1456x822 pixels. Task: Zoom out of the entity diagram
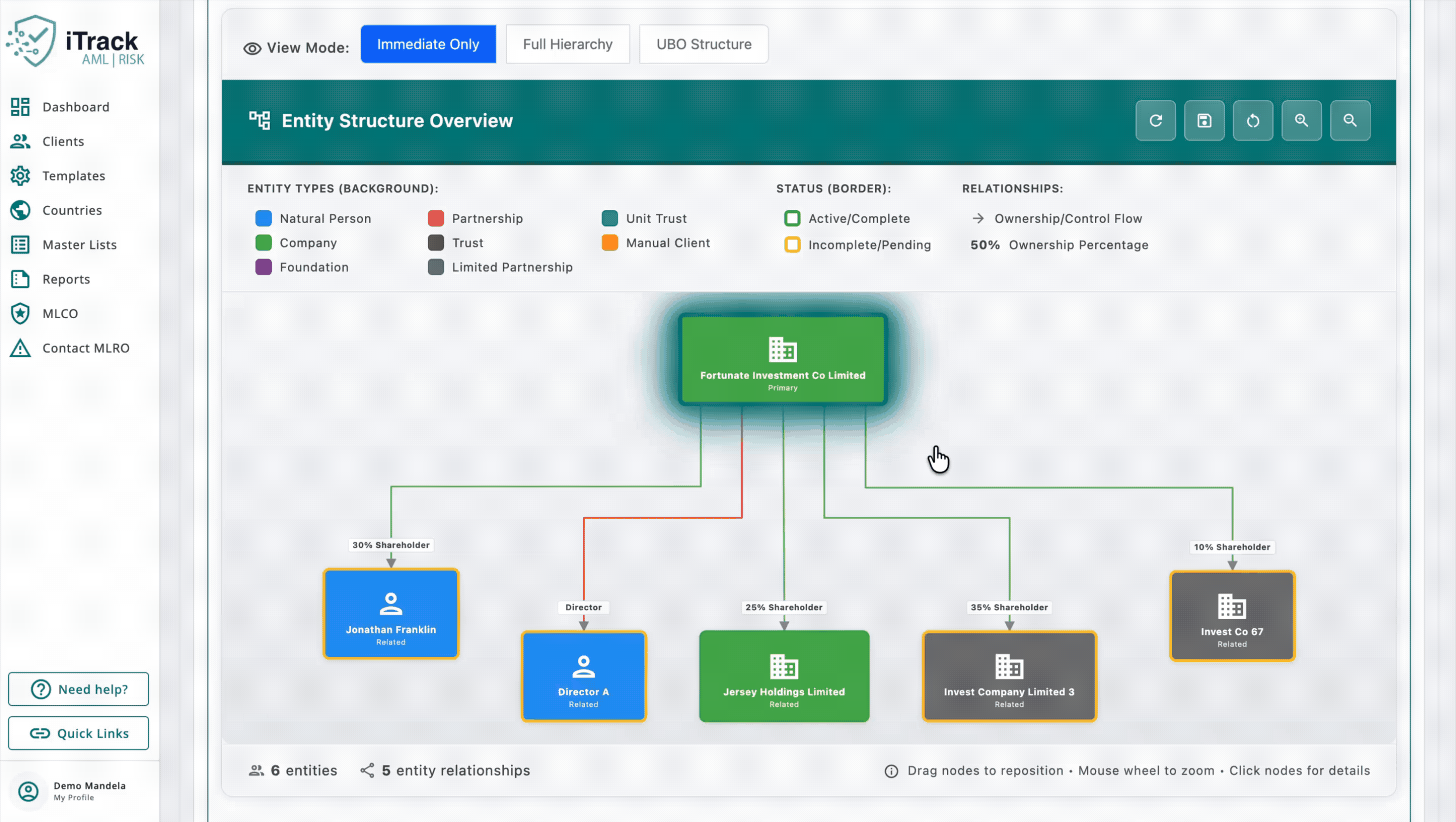click(1351, 120)
